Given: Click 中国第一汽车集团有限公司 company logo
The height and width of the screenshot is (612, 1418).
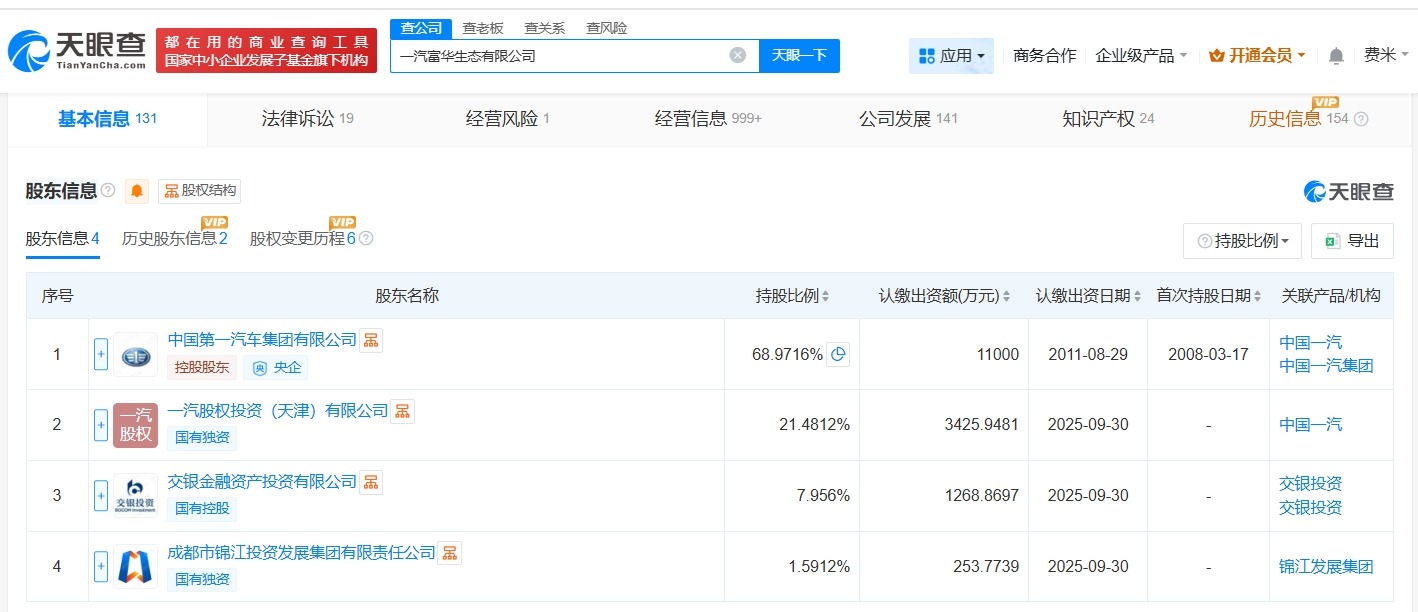Looking at the screenshot, I should click(135, 353).
